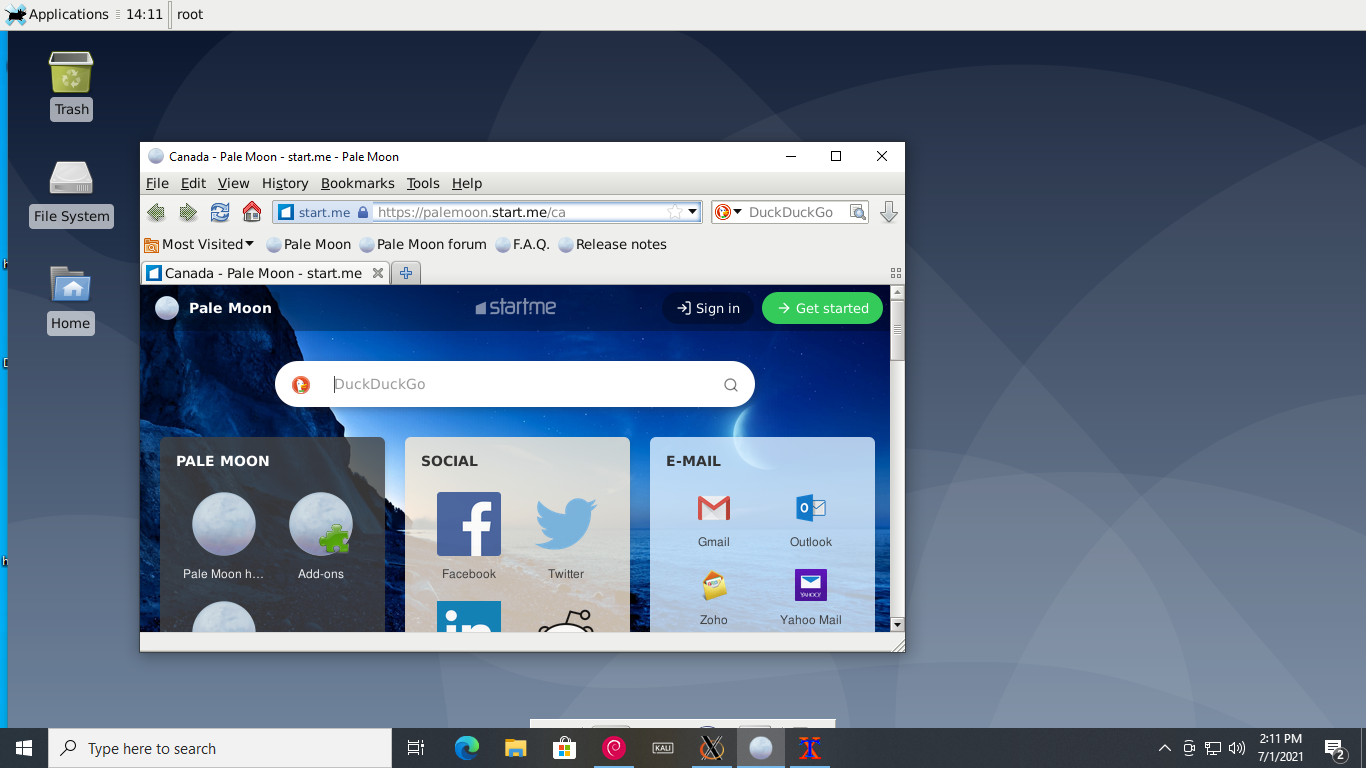Open the Pale Moon home tile
Viewport: 1366px width, 768px height.
(224, 536)
